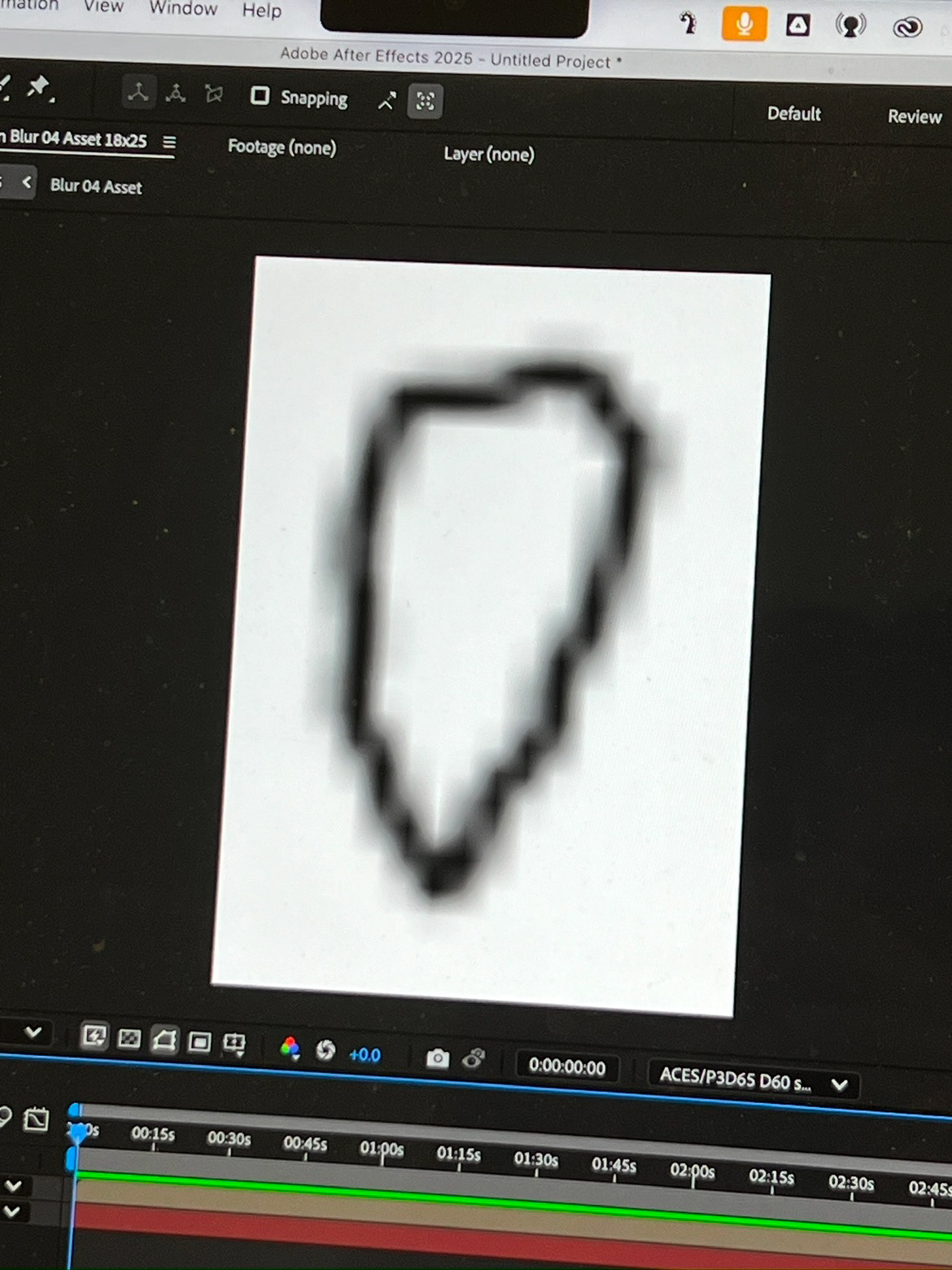Expand the second layer row chevron
This screenshot has width=952, height=1270.
click(x=12, y=1211)
